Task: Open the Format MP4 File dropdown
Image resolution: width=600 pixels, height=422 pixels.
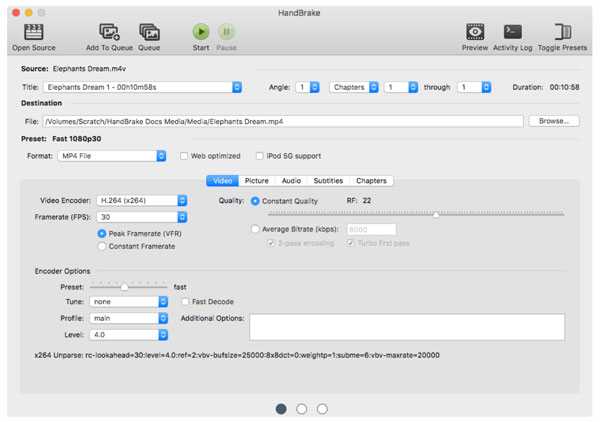Action: point(112,156)
